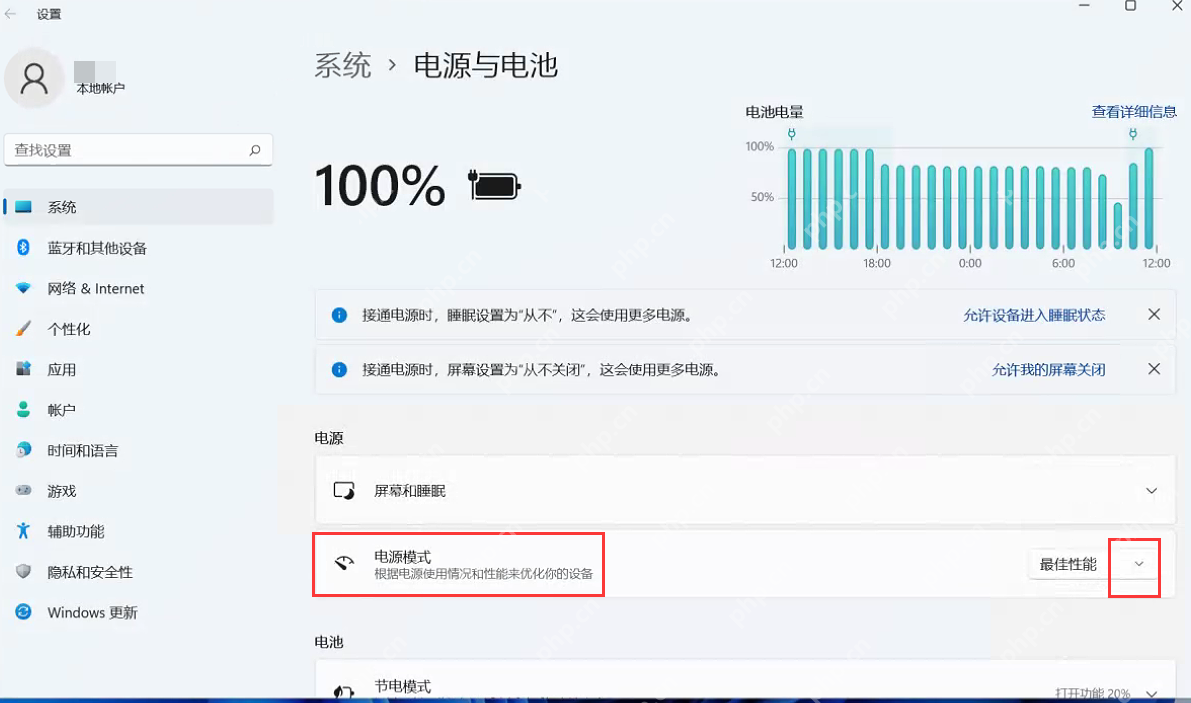Image resolution: width=1191 pixels, height=703 pixels.
Task: Click the 时间和语言 globe clock icon
Action: tap(24, 450)
